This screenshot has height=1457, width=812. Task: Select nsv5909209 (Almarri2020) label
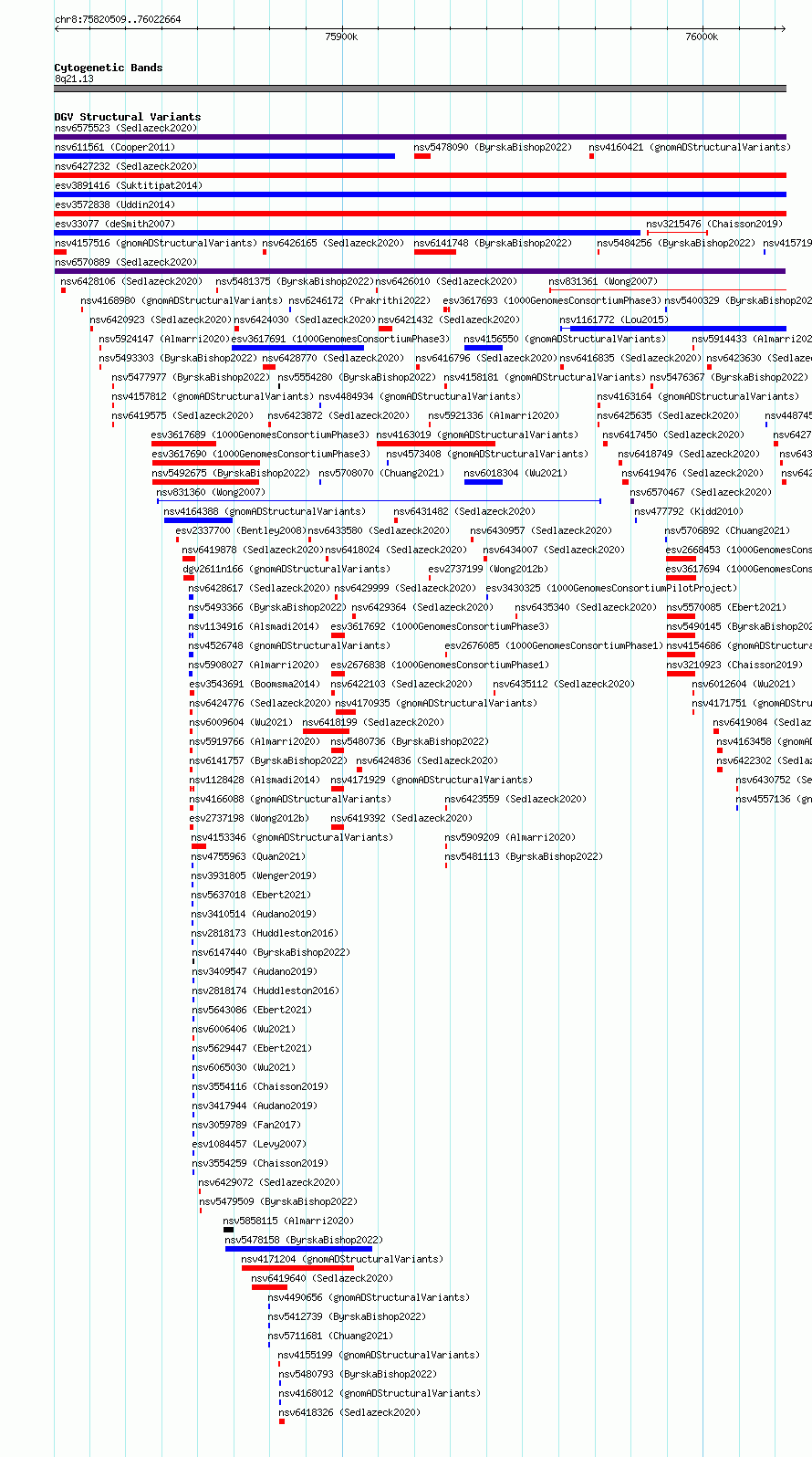click(x=510, y=837)
